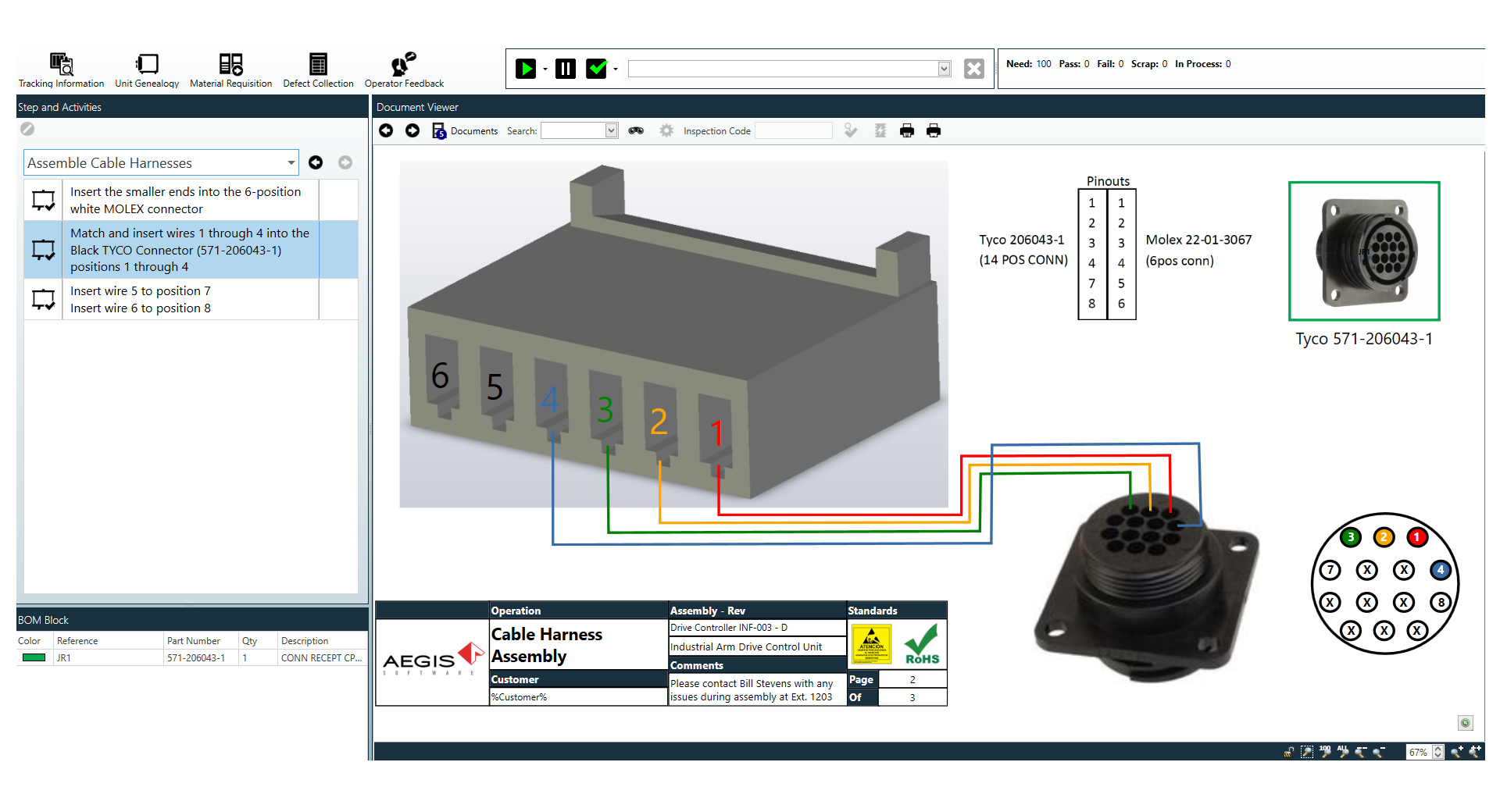The image size is (1500, 812).
Task: Open Material Requisition
Action: tap(230, 70)
